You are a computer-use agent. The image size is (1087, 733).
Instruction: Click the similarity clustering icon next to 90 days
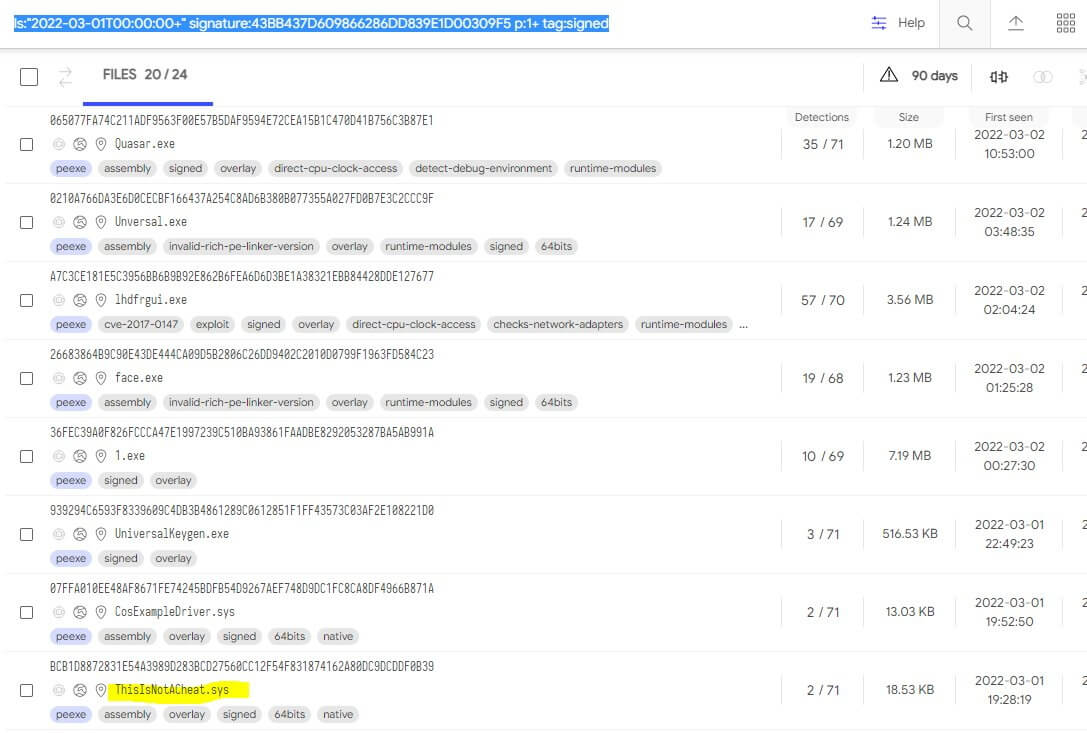[998, 76]
